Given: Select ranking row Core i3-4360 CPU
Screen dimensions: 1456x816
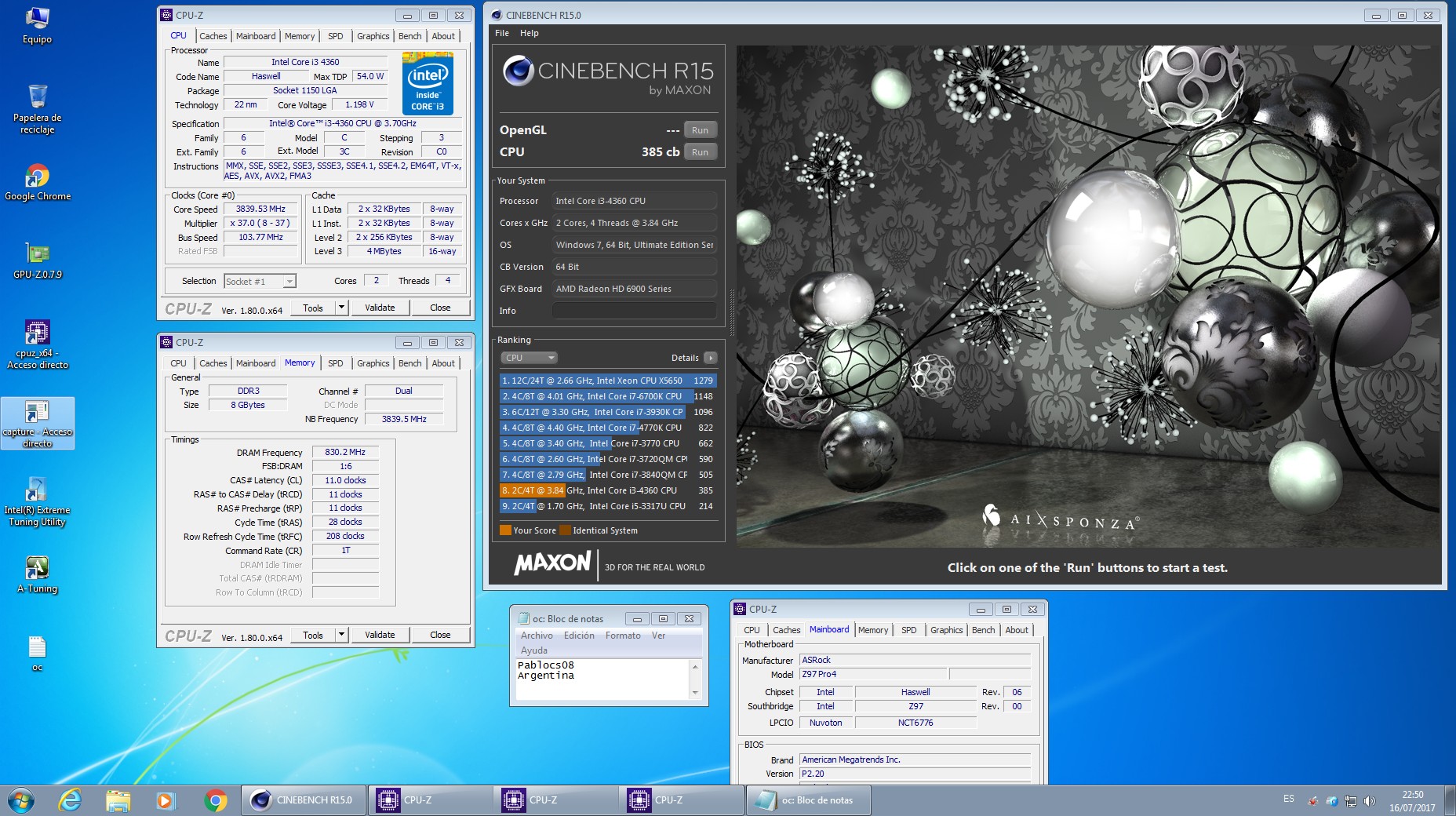Looking at the screenshot, I should click(x=608, y=490).
